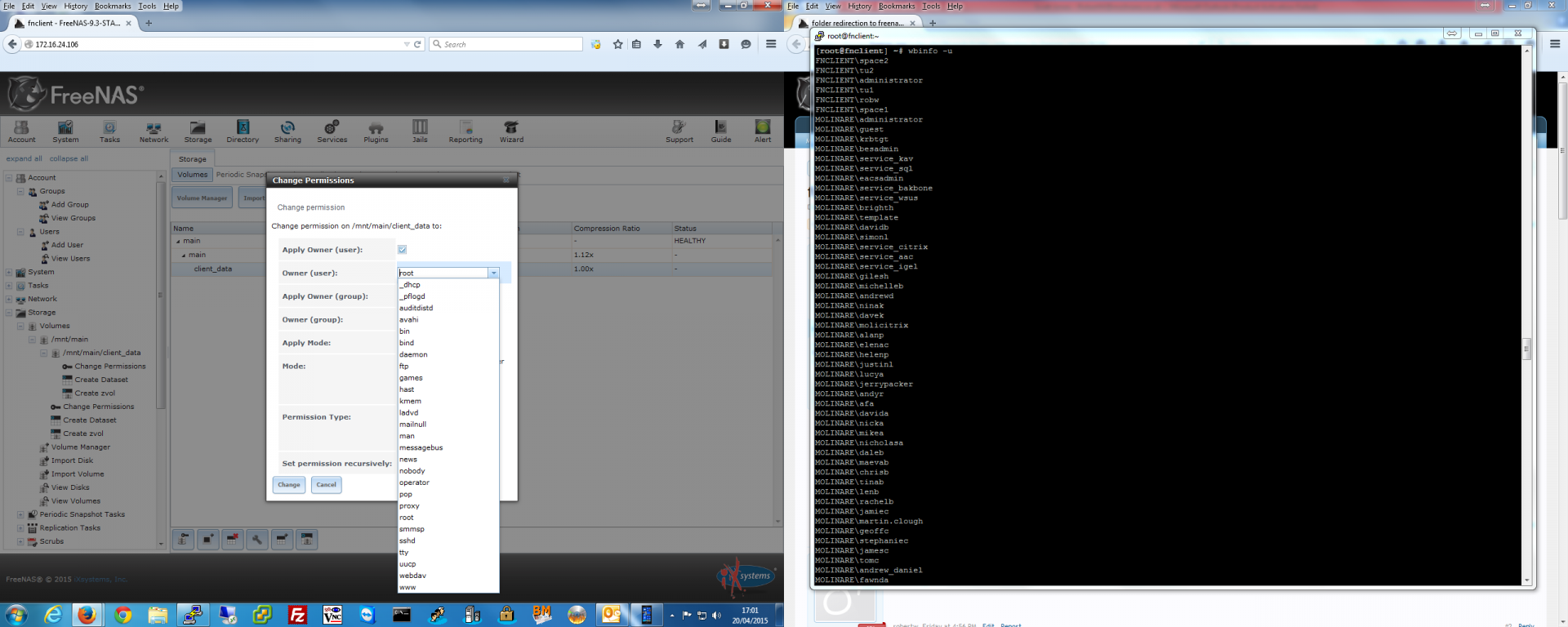Open the Firefox hamburger menu
The width and height of the screenshot is (1568, 627).
pos(771,44)
